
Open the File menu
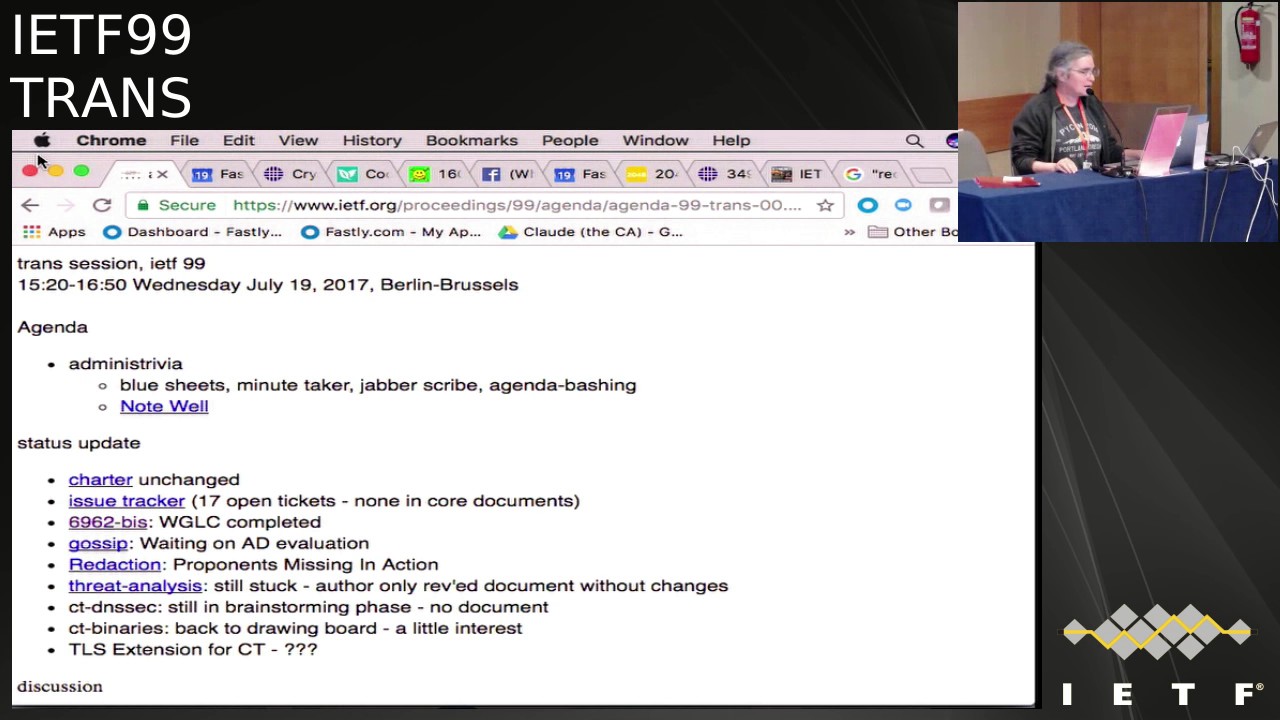tap(184, 141)
